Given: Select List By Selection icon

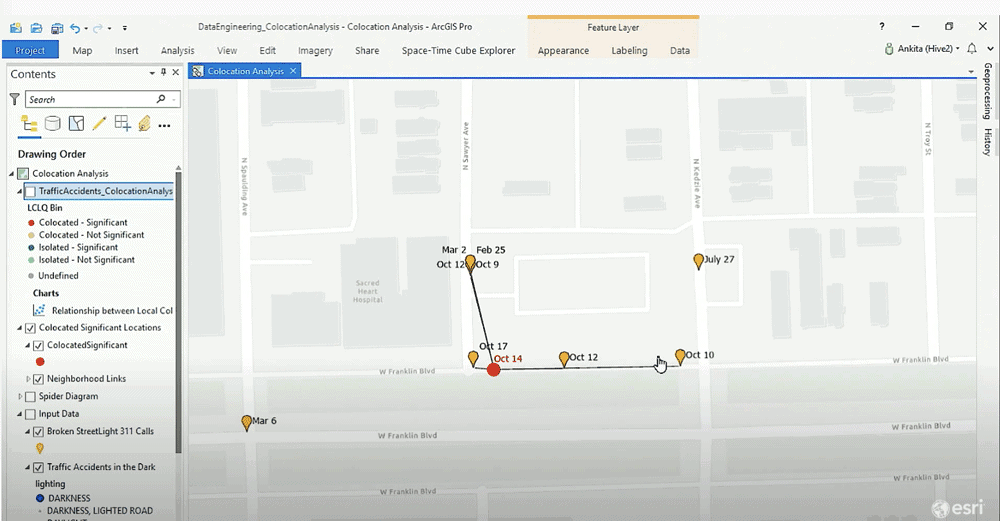Looking at the screenshot, I should click(76, 123).
